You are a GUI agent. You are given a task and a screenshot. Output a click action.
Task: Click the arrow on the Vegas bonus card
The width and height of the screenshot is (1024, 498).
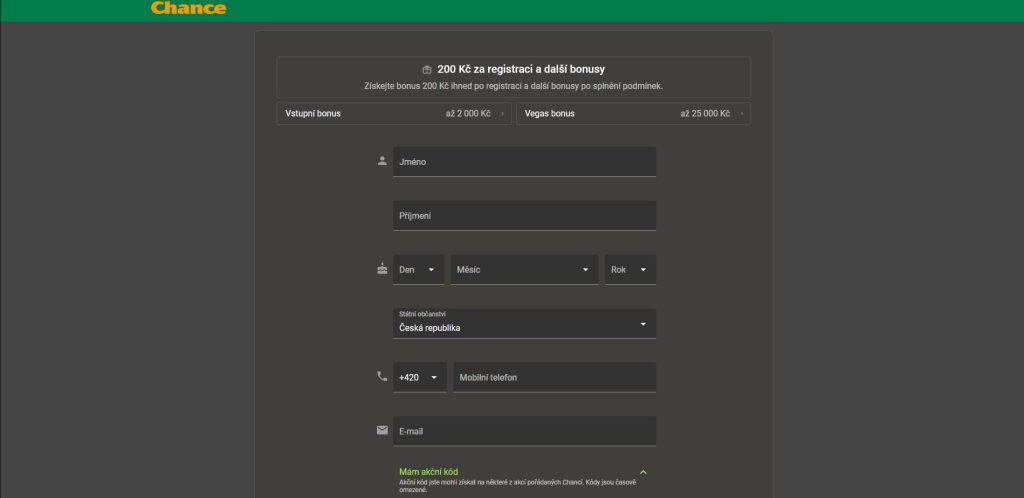point(742,114)
